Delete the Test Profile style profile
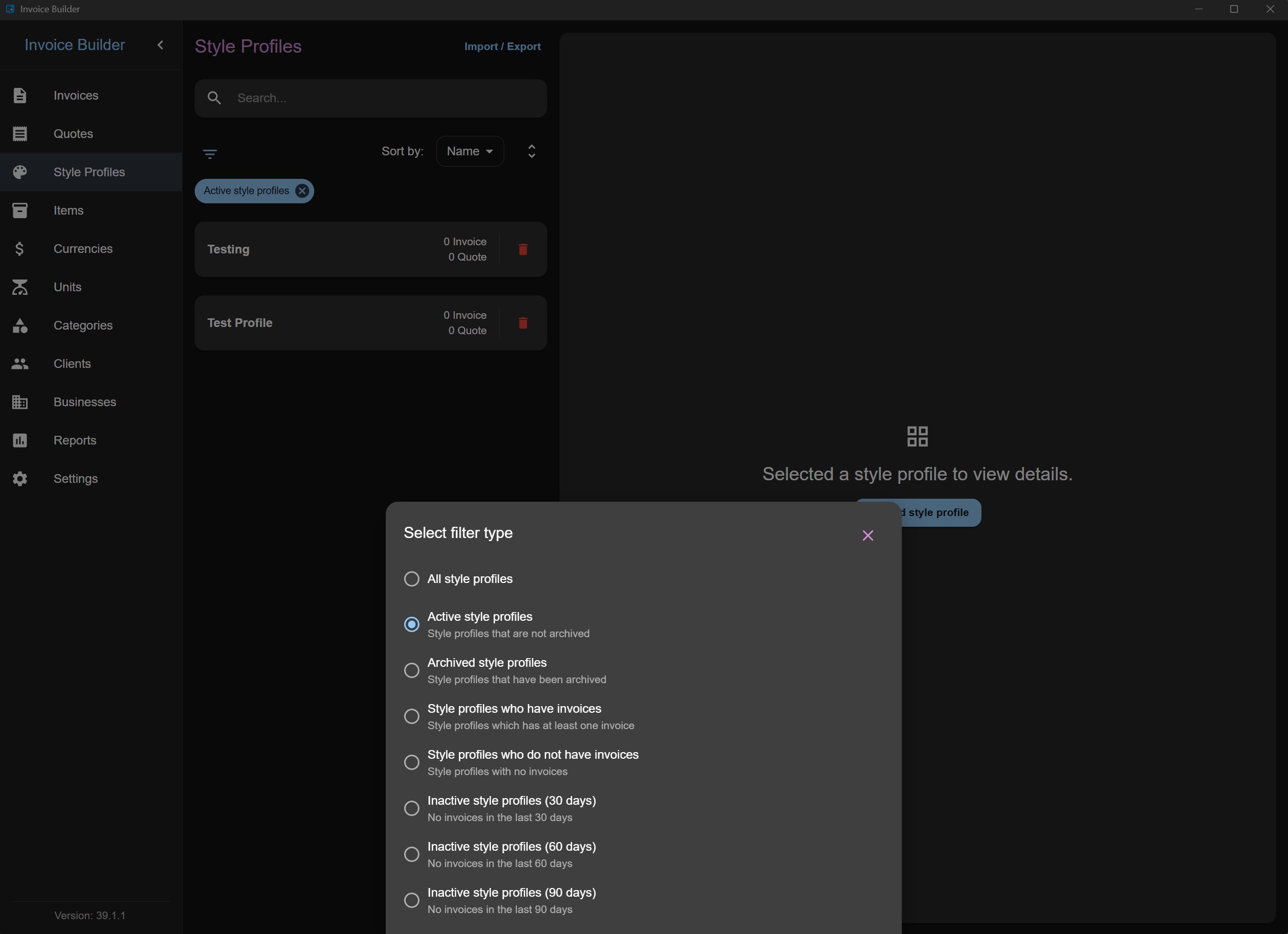The height and width of the screenshot is (934, 1288). click(523, 322)
